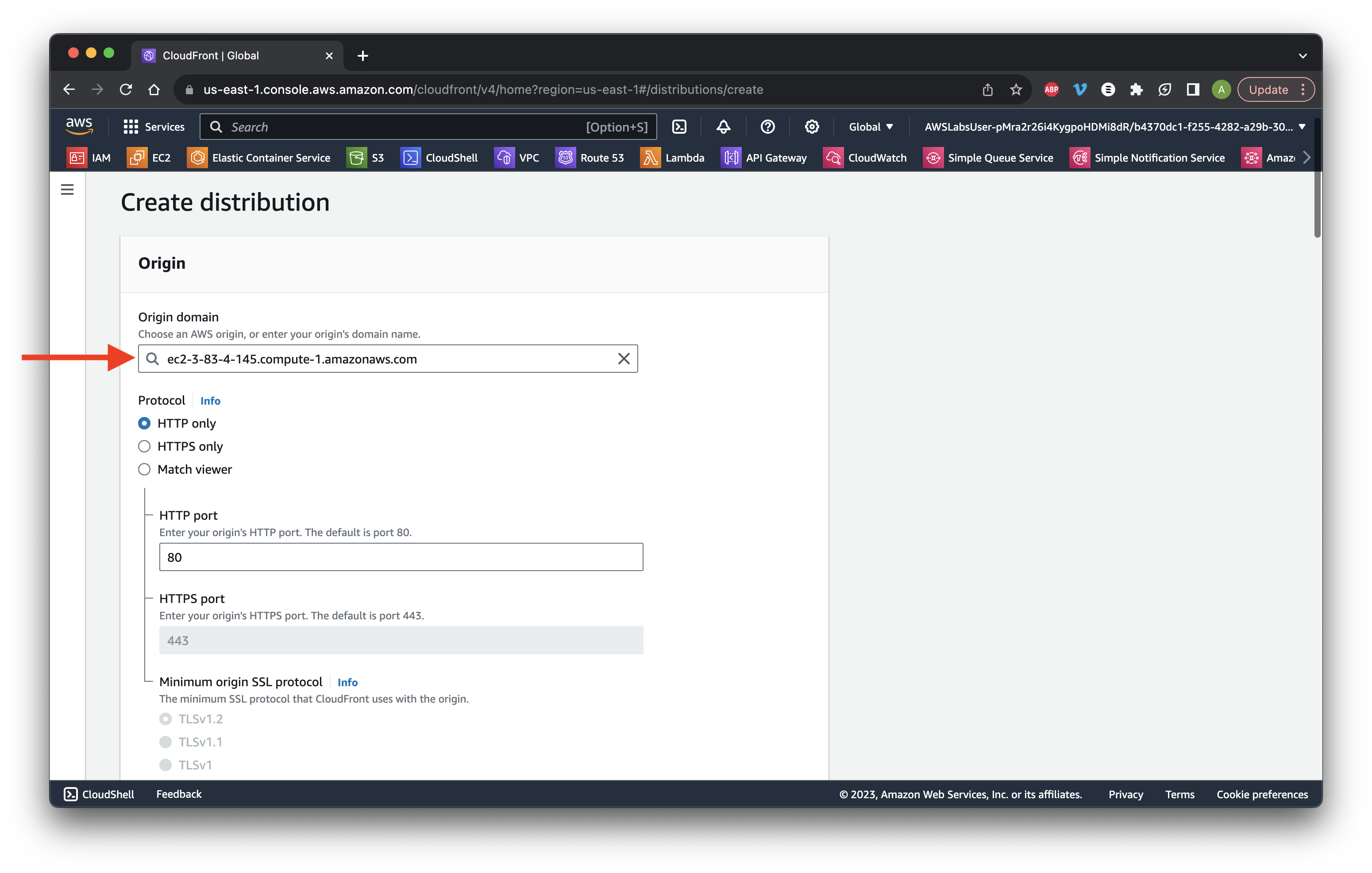1372x873 pixels.
Task: Open the notifications bell
Action: (723, 127)
